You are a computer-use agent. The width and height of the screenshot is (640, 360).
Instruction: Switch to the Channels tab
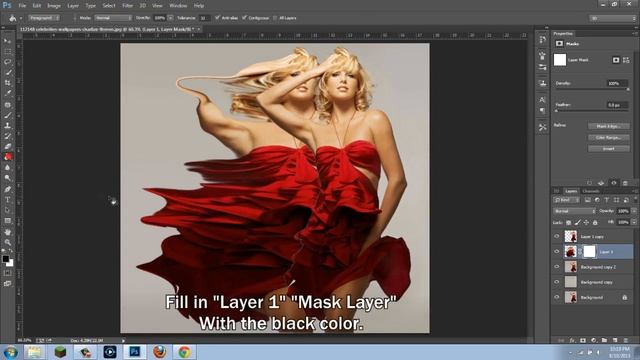[x=591, y=191]
